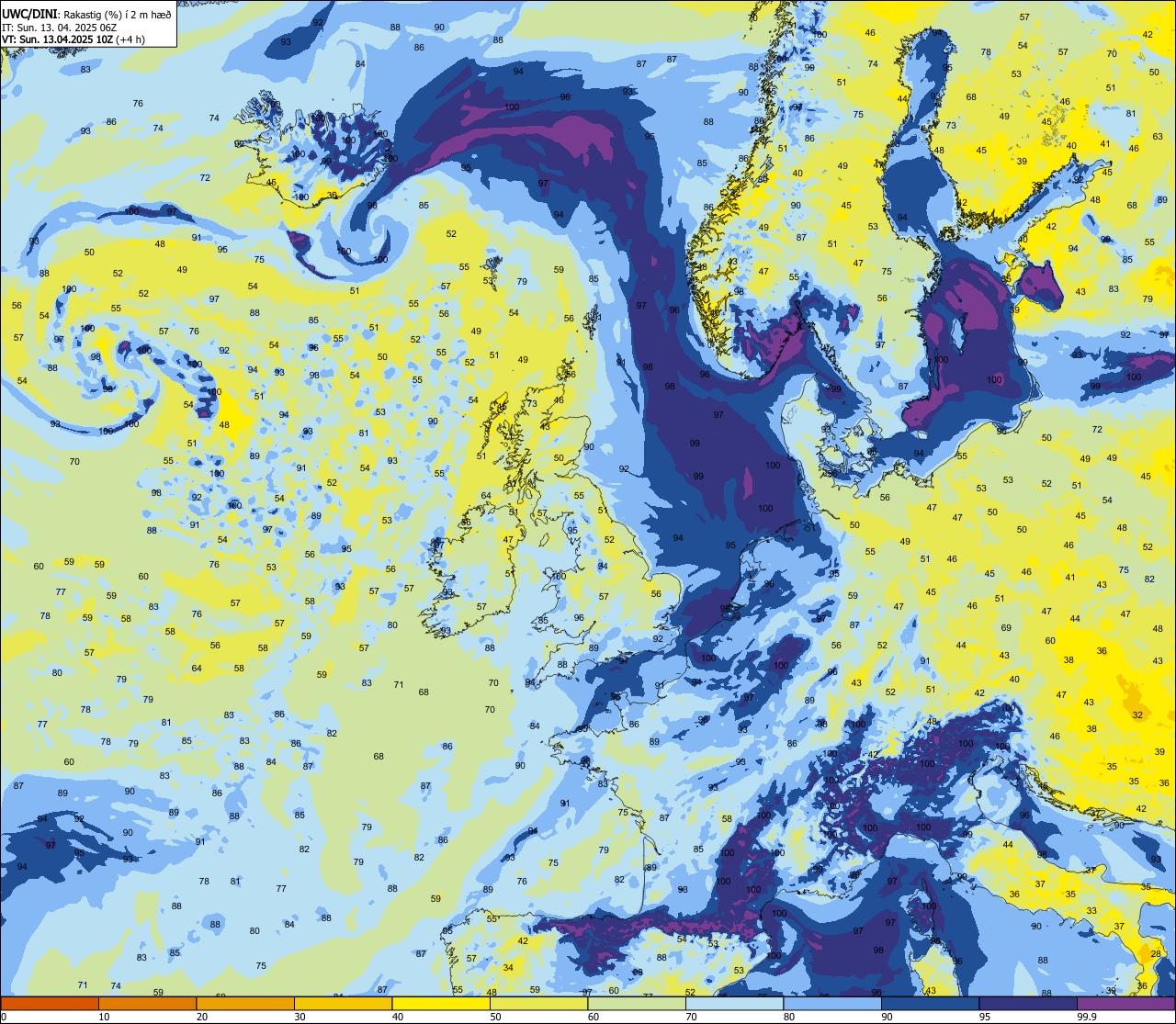Image resolution: width=1176 pixels, height=1024 pixels.
Task: Select the pale yellow 50–60 legend swatch
Action: (538, 1003)
